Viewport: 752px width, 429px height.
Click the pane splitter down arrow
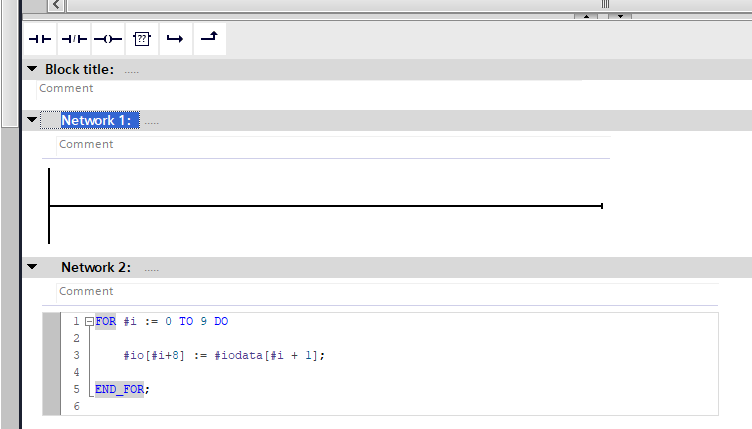[620, 16]
